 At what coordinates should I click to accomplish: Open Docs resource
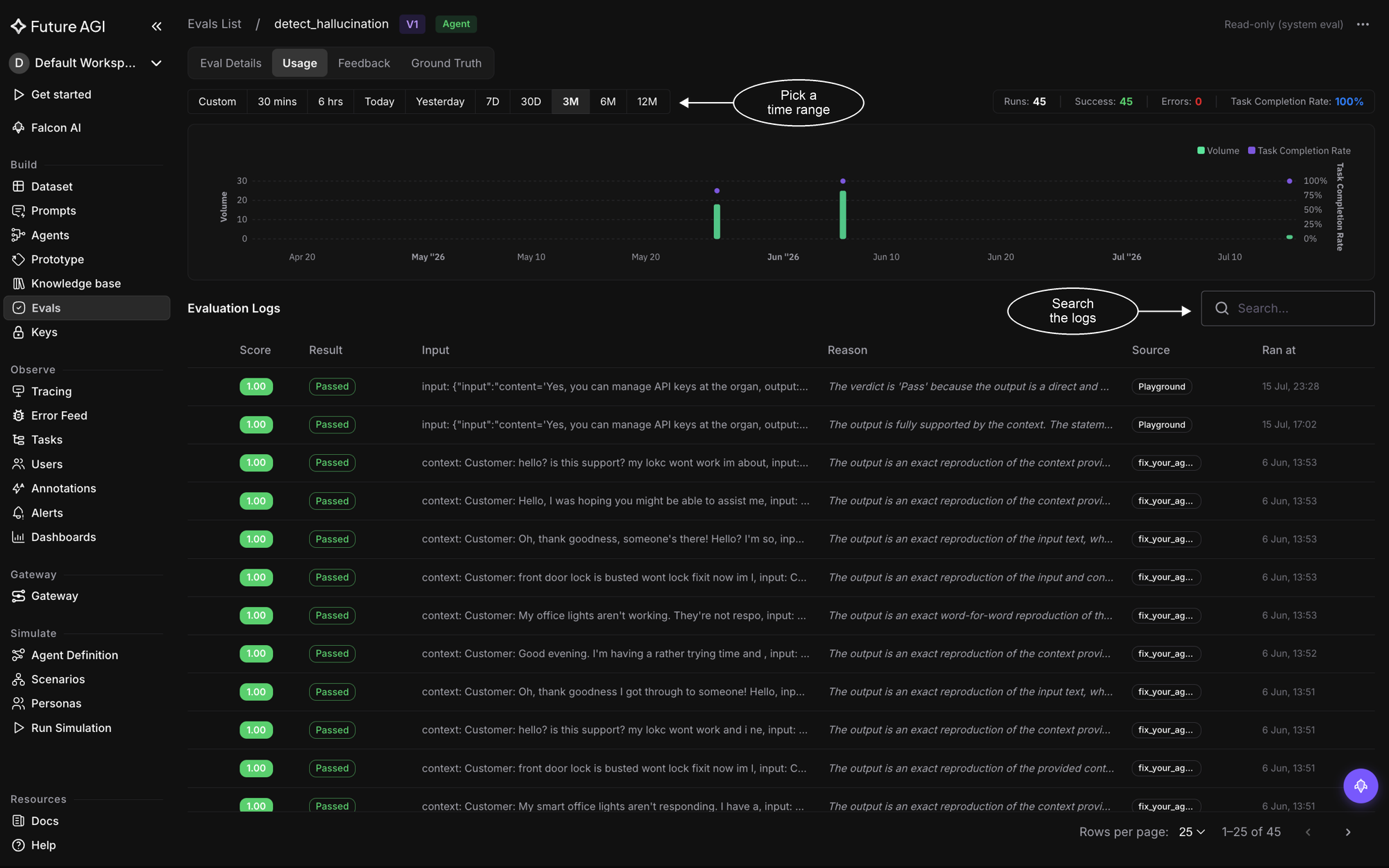[x=87, y=821]
